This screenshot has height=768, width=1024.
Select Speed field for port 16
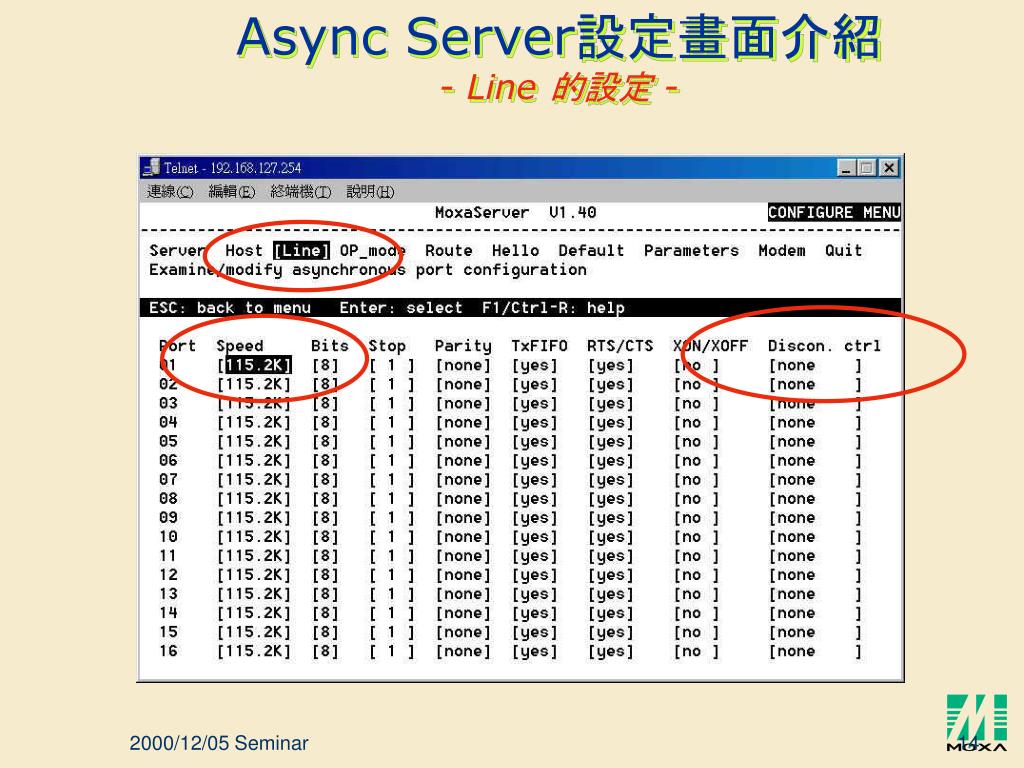click(254, 651)
